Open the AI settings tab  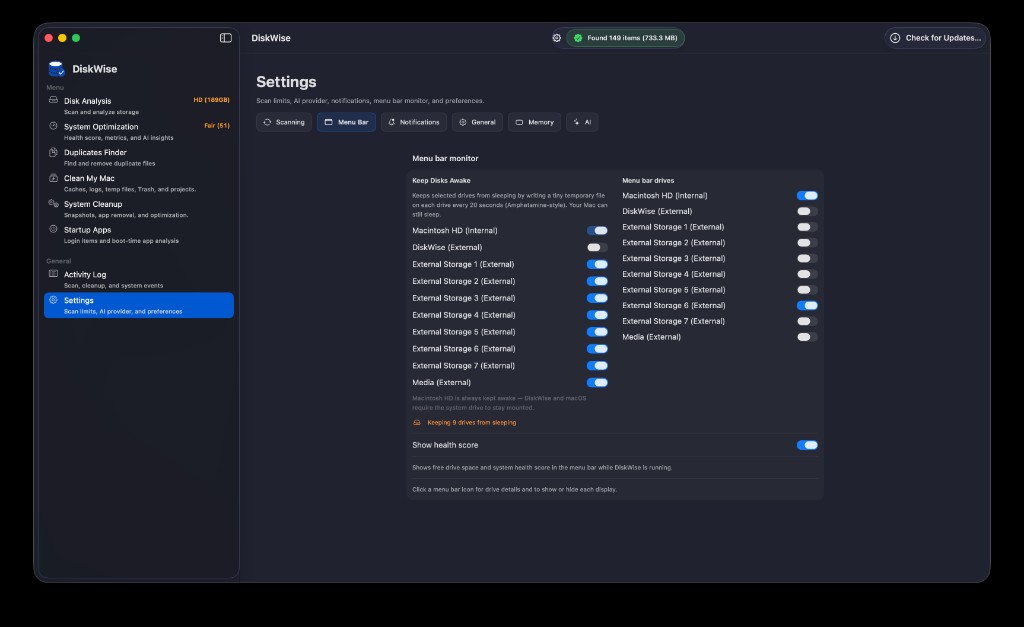(x=582, y=122)
